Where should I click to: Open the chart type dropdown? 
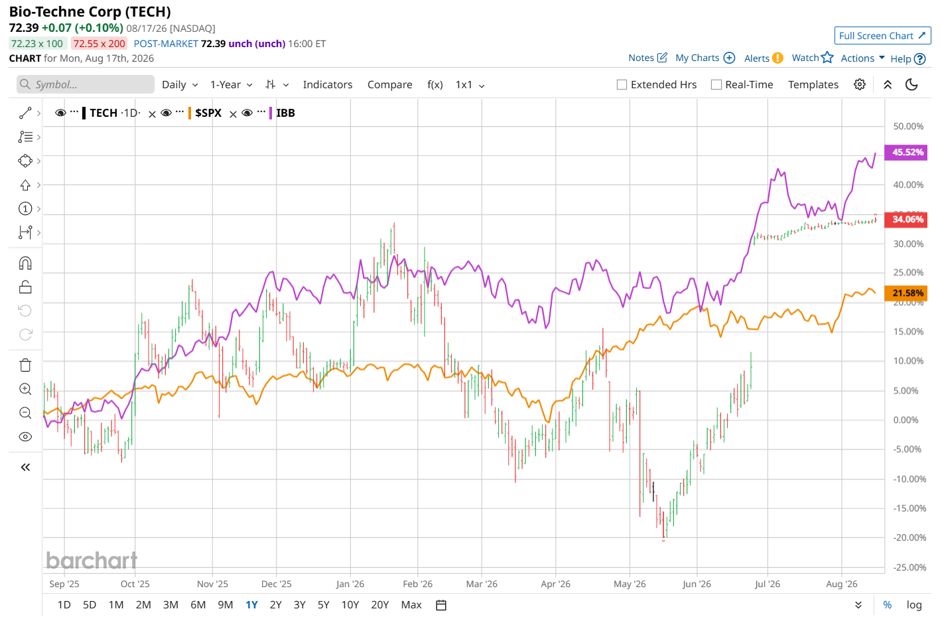click(277, 84)
